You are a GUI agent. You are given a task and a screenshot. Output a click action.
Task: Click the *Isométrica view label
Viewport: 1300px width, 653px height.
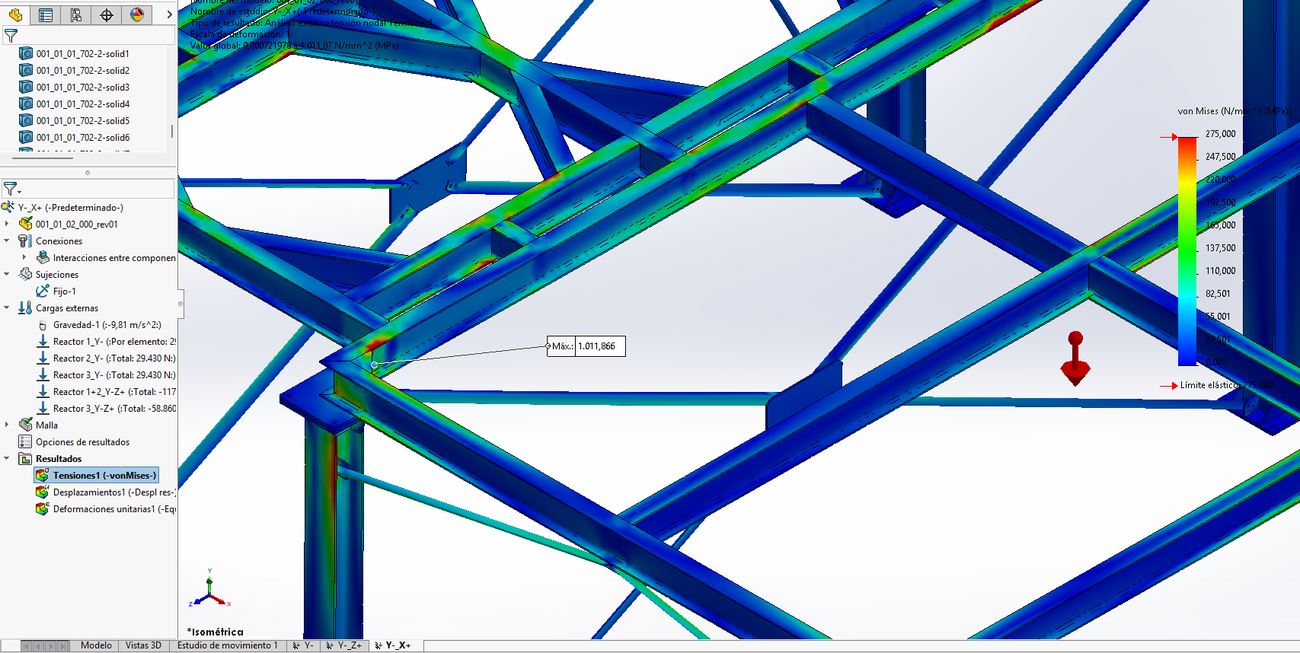coord(215,632)
